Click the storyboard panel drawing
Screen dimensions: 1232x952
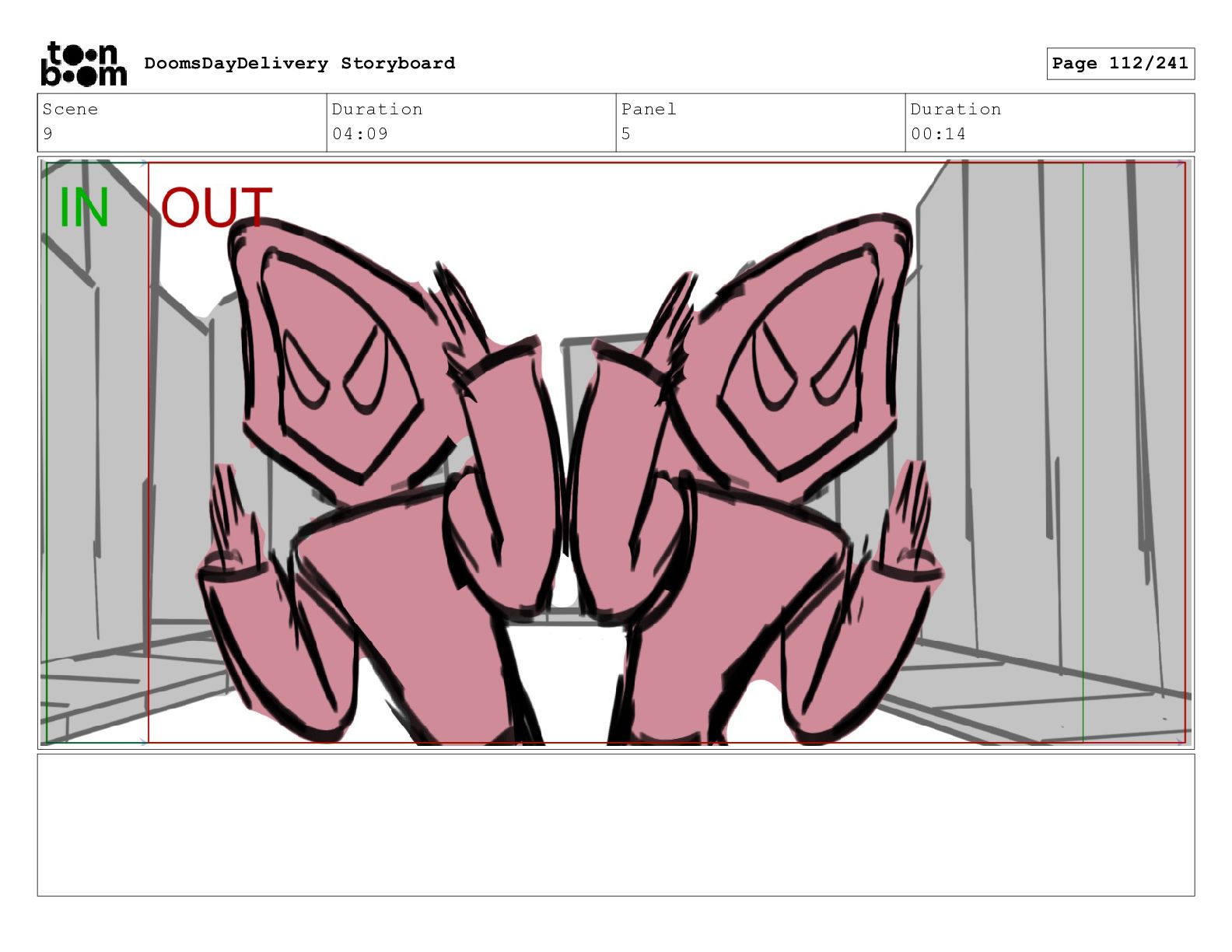616,453
